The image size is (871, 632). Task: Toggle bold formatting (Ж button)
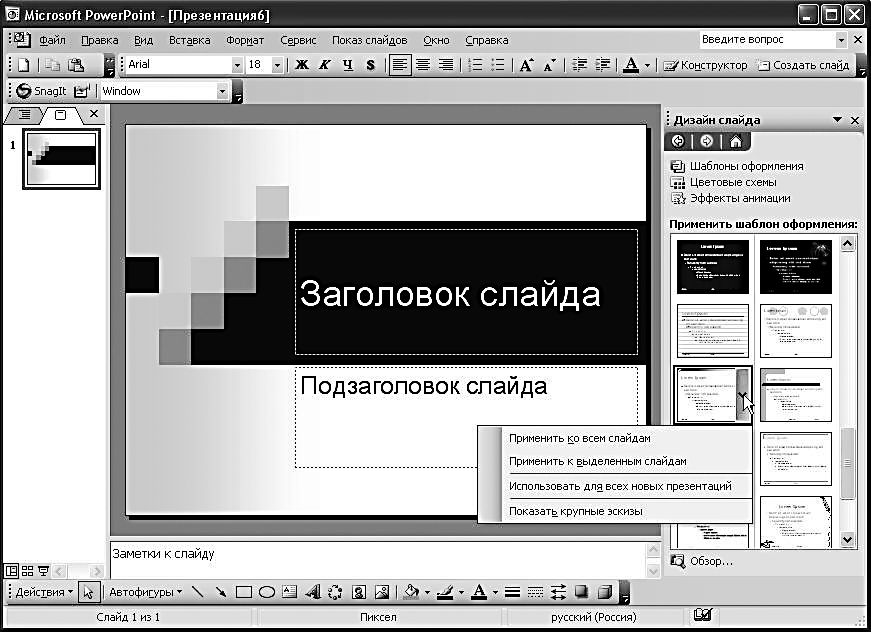point(302,65)
